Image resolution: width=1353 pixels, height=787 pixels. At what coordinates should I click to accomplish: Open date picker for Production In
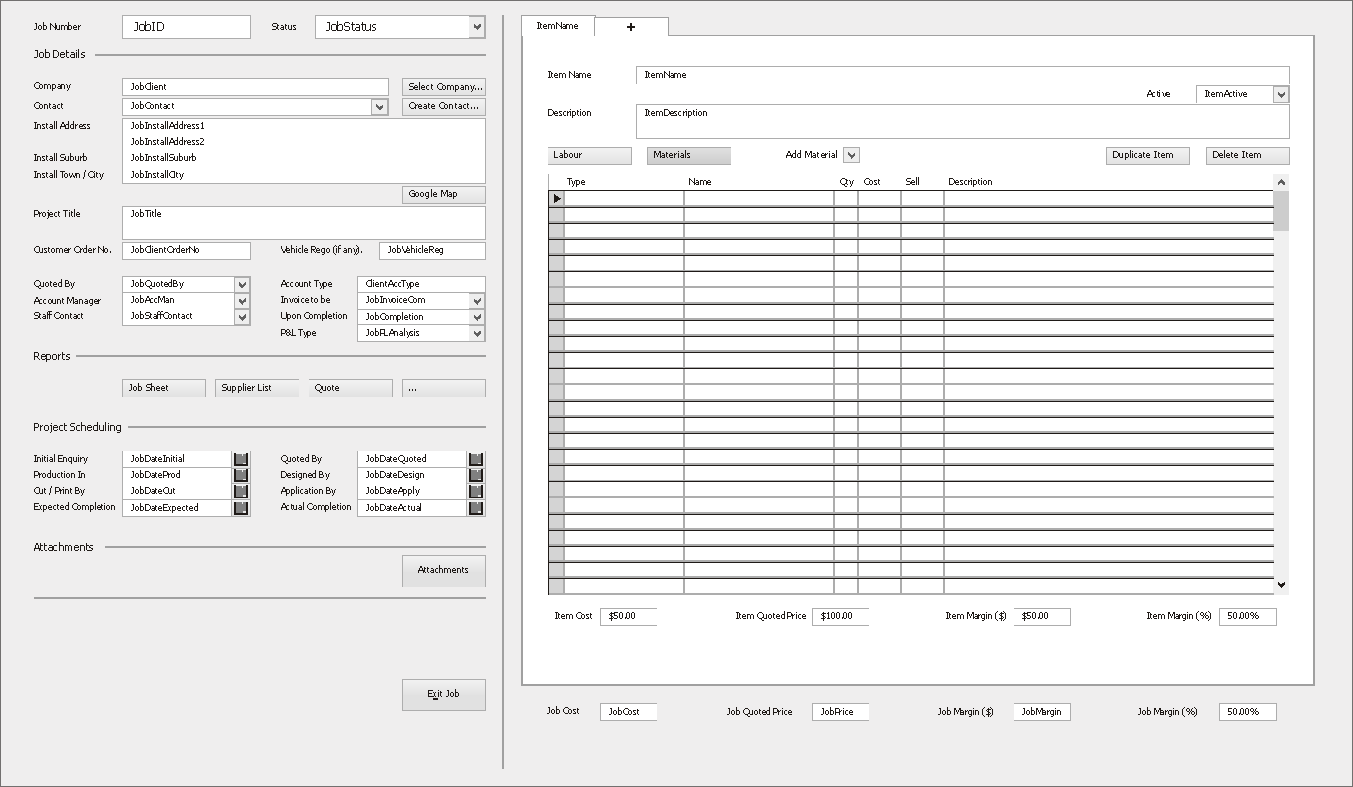pyautogui.click(x=241, y=475)
